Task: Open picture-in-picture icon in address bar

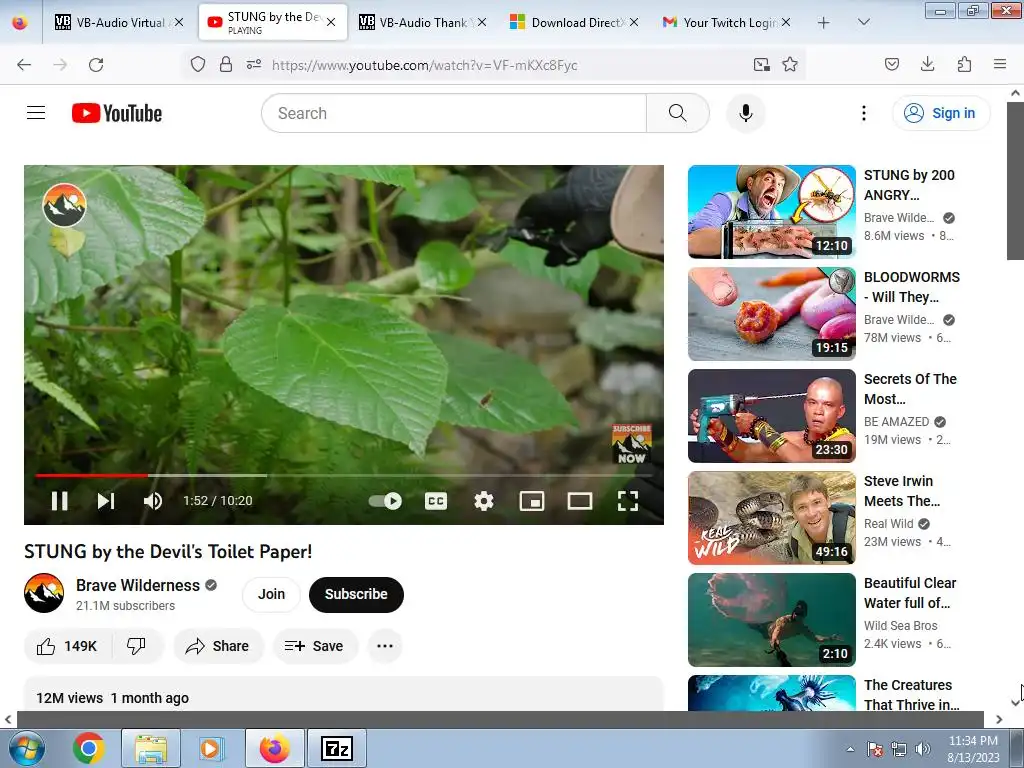Action: pyautogui.click(x=761, y=64)
